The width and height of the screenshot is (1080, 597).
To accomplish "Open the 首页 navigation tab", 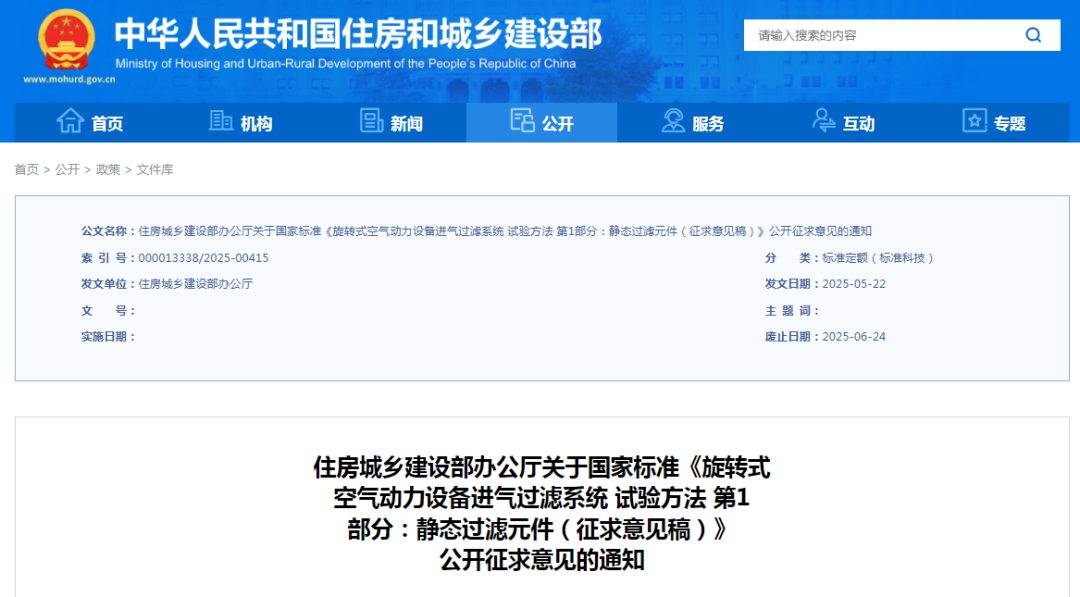I will coord(90,123).
